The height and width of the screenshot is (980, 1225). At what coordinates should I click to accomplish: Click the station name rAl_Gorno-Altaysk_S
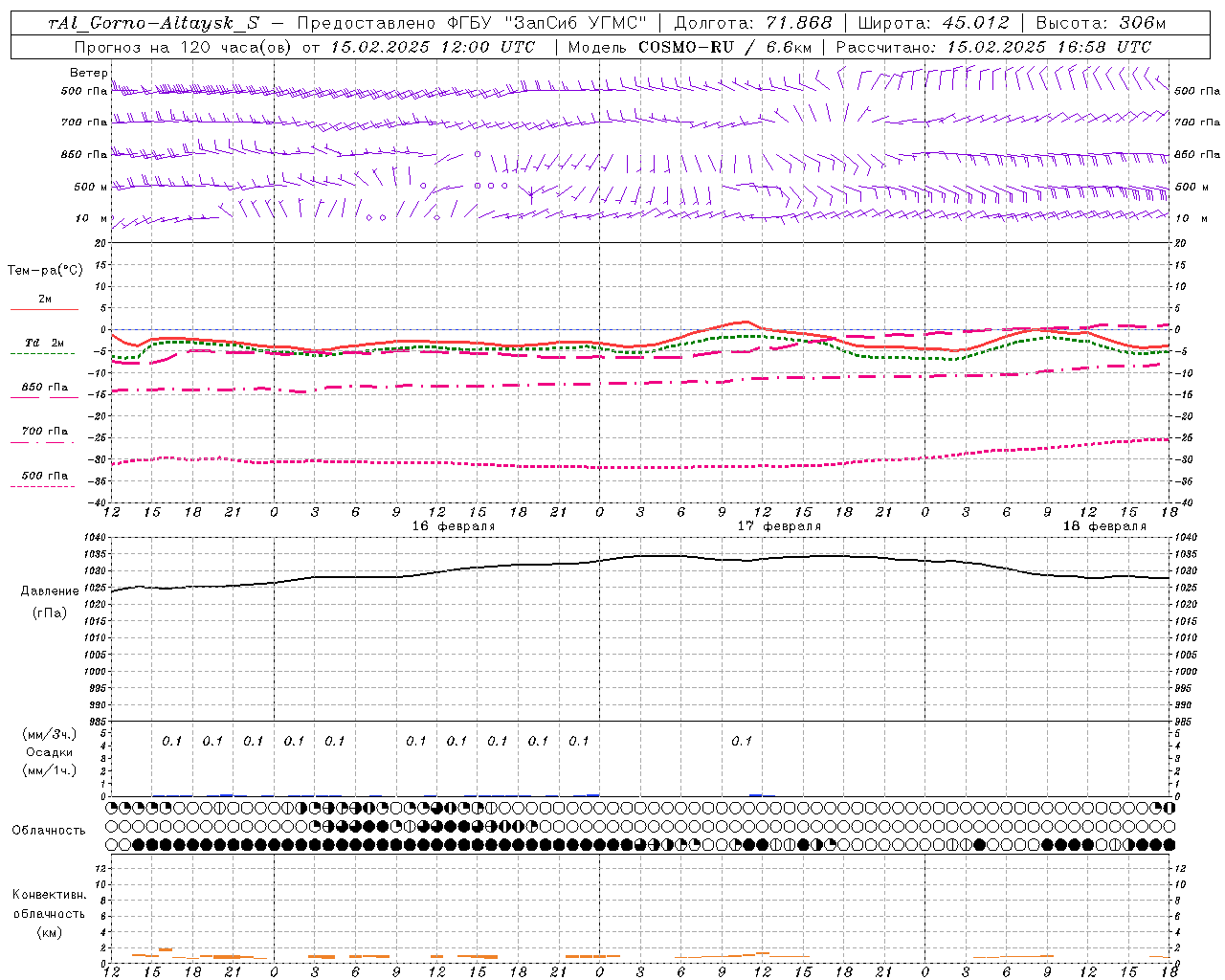click(153, 24)
